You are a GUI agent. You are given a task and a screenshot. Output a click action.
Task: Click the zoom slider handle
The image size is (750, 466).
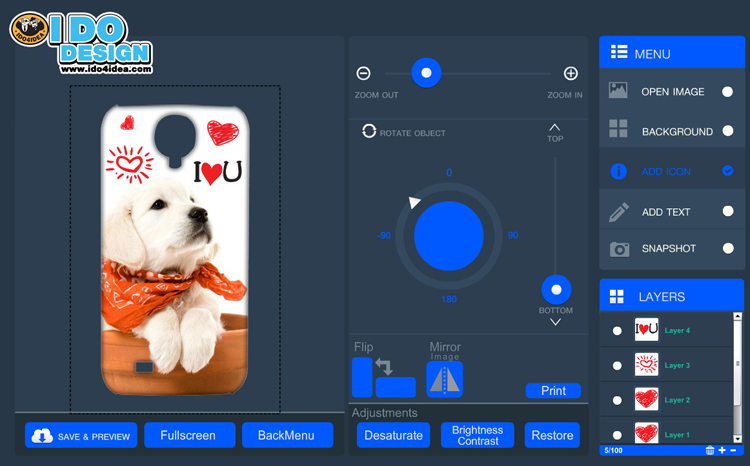[x=426, y=73]
